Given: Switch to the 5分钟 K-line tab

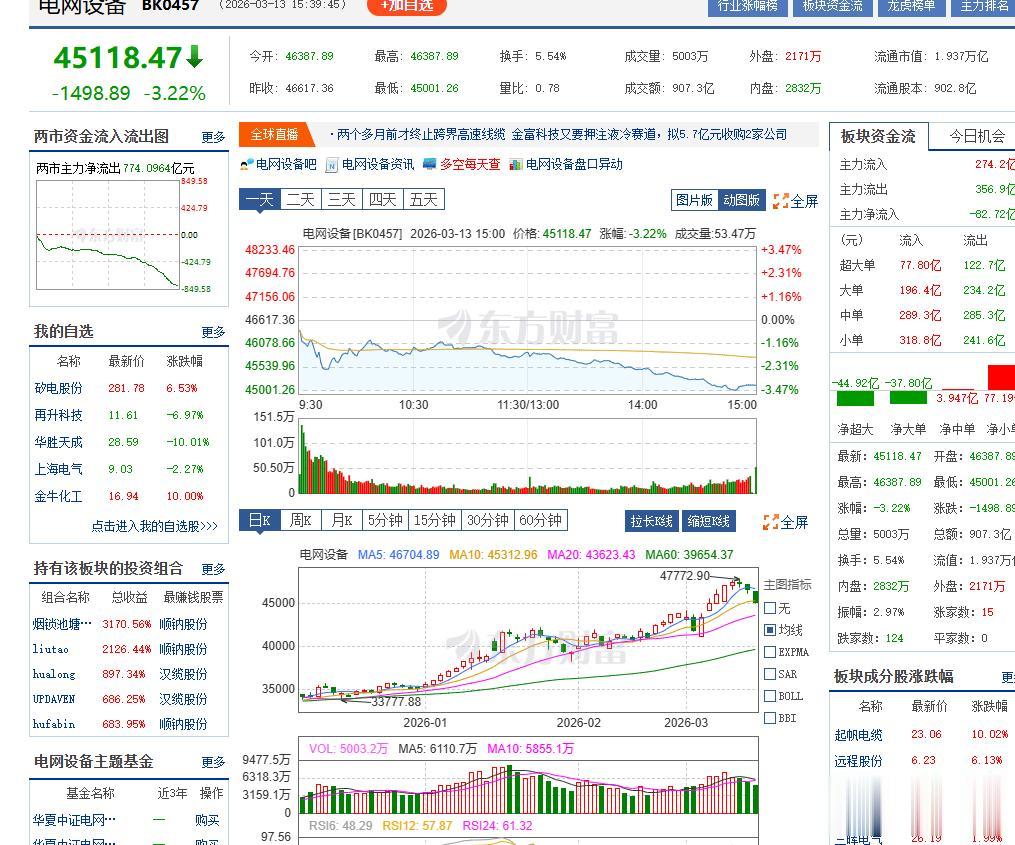Looking at the screenshot, I should (385, 520).
